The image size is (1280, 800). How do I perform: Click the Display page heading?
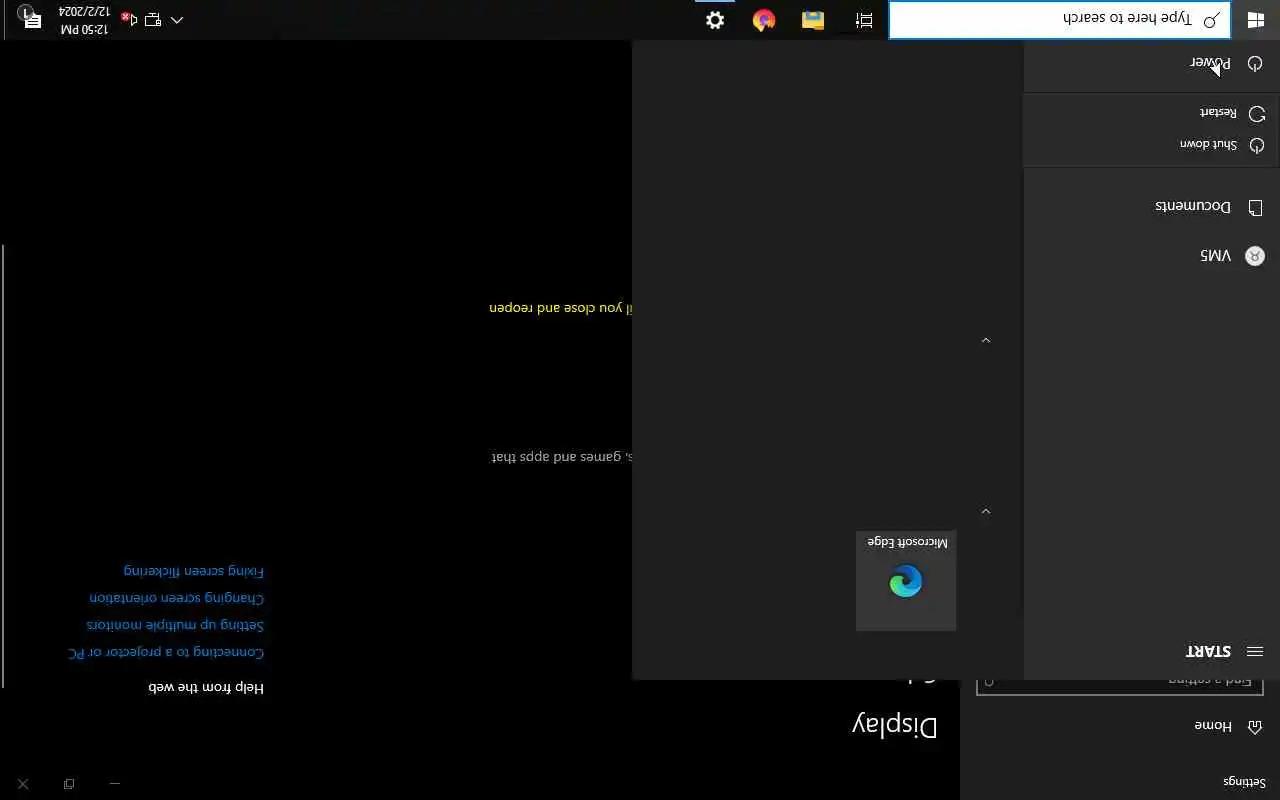coord(895,727)
